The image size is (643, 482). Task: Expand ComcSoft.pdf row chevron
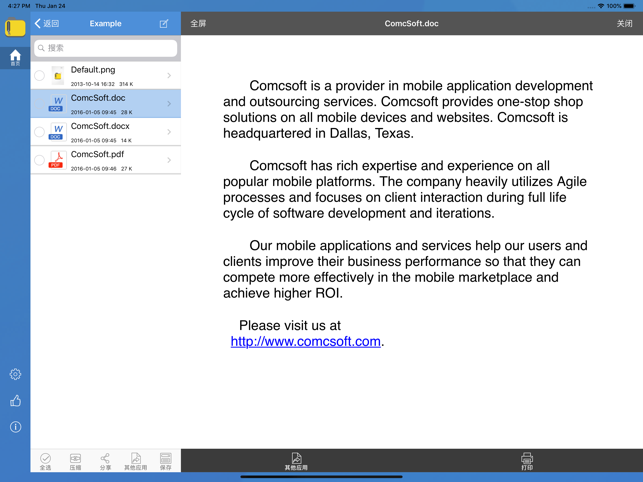pyautogui.click(x=169, y=160)
